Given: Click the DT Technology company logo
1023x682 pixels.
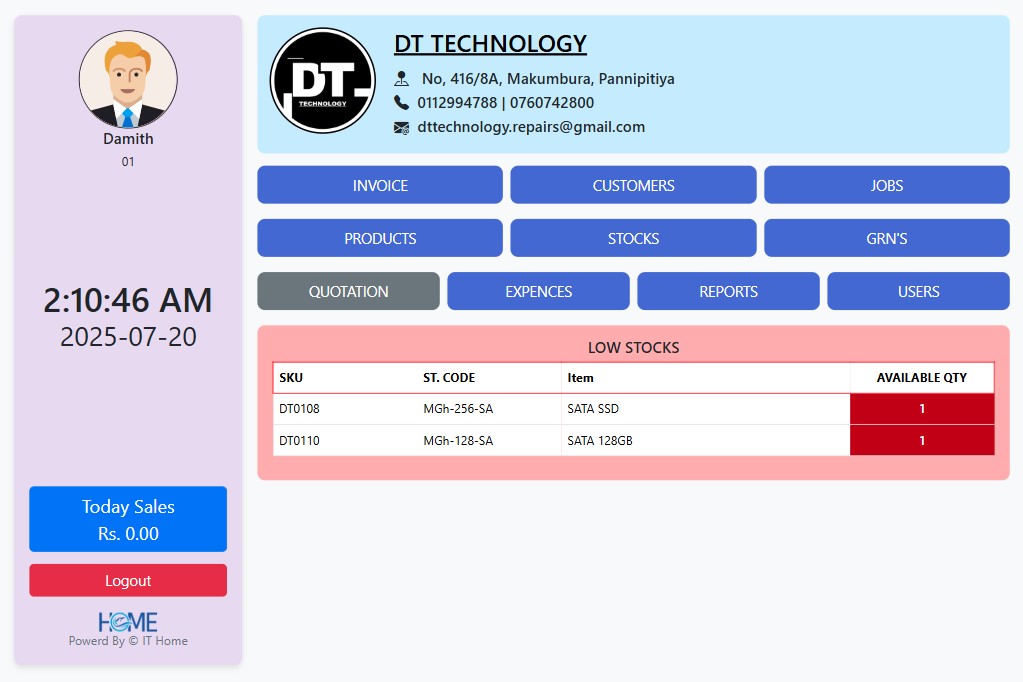Looking at the screenshot, I should pos(322,81).
